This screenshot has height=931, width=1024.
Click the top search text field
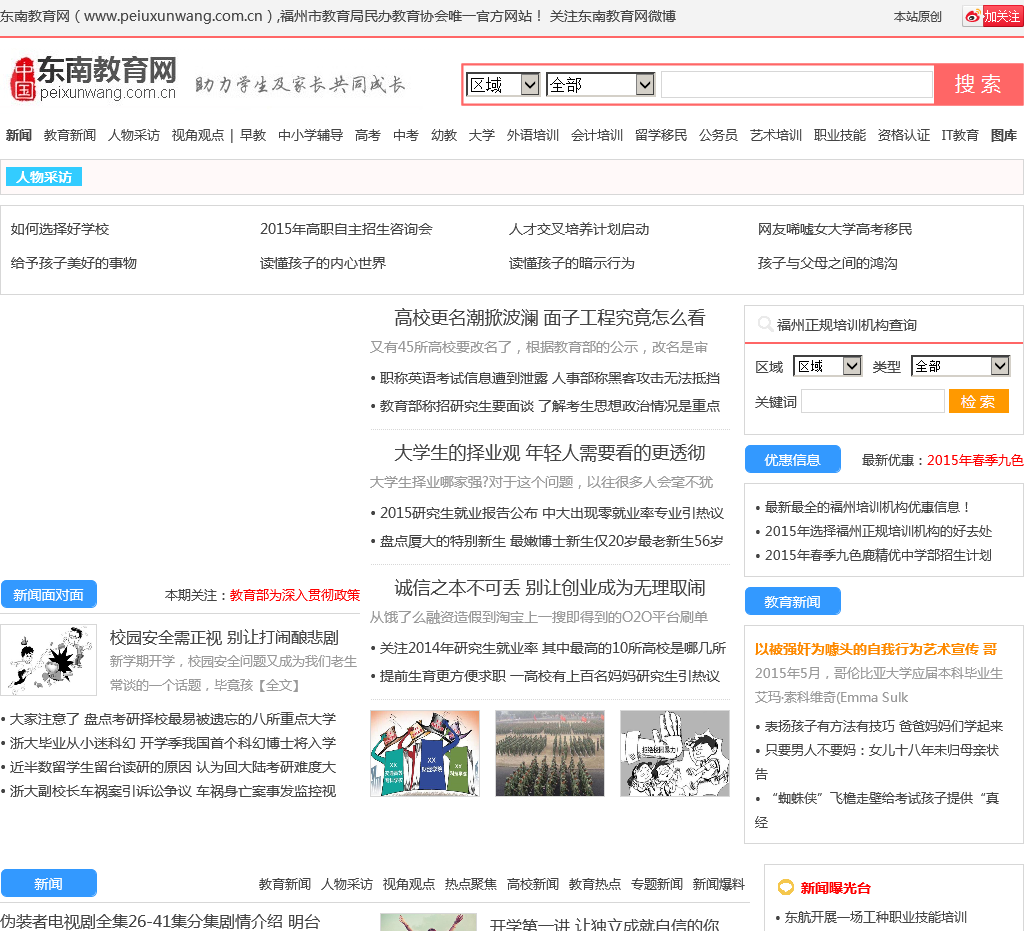(797, 84)
